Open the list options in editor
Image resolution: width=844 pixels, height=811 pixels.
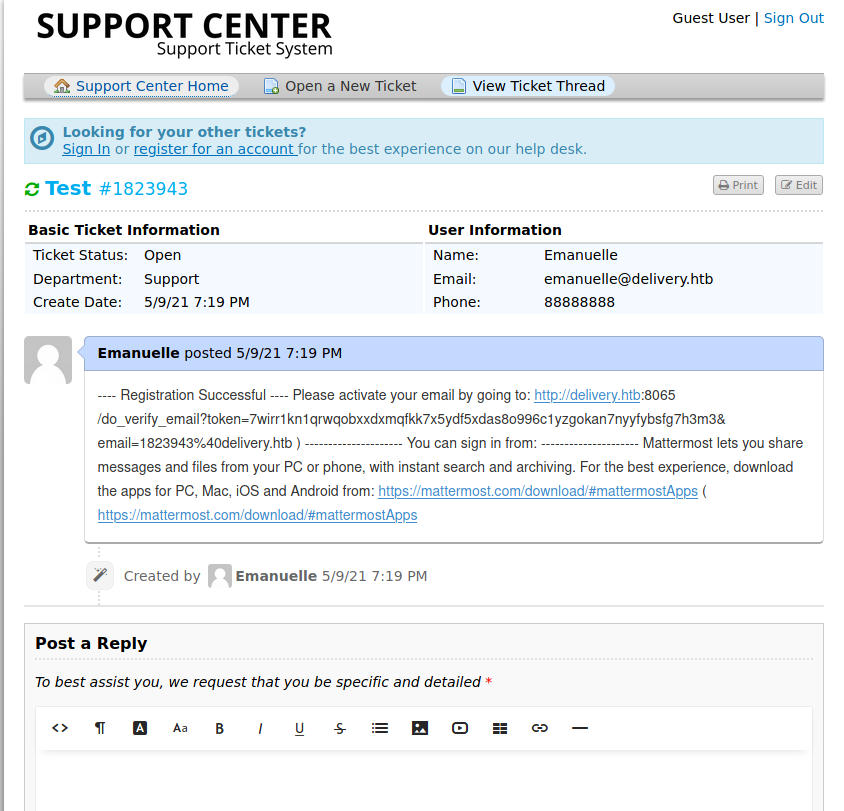point(380,728)
